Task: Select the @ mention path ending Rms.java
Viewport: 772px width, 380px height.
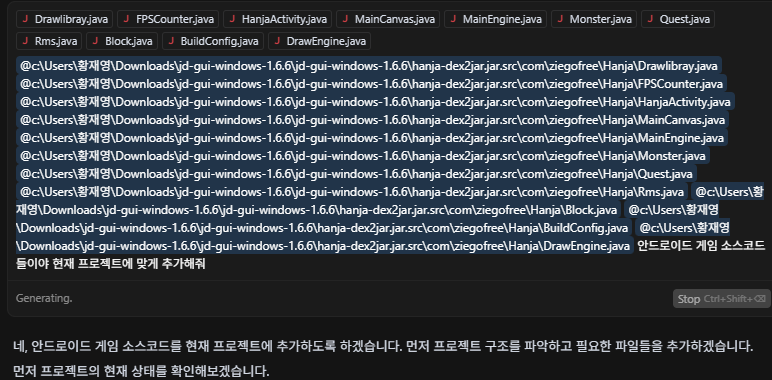Action: (x=352, y=191)
